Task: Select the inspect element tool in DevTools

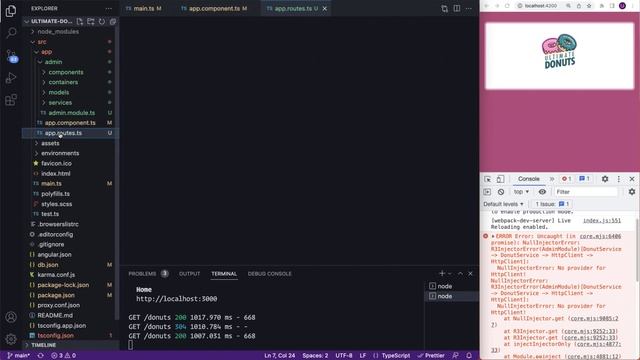Action: pos(487,179)
